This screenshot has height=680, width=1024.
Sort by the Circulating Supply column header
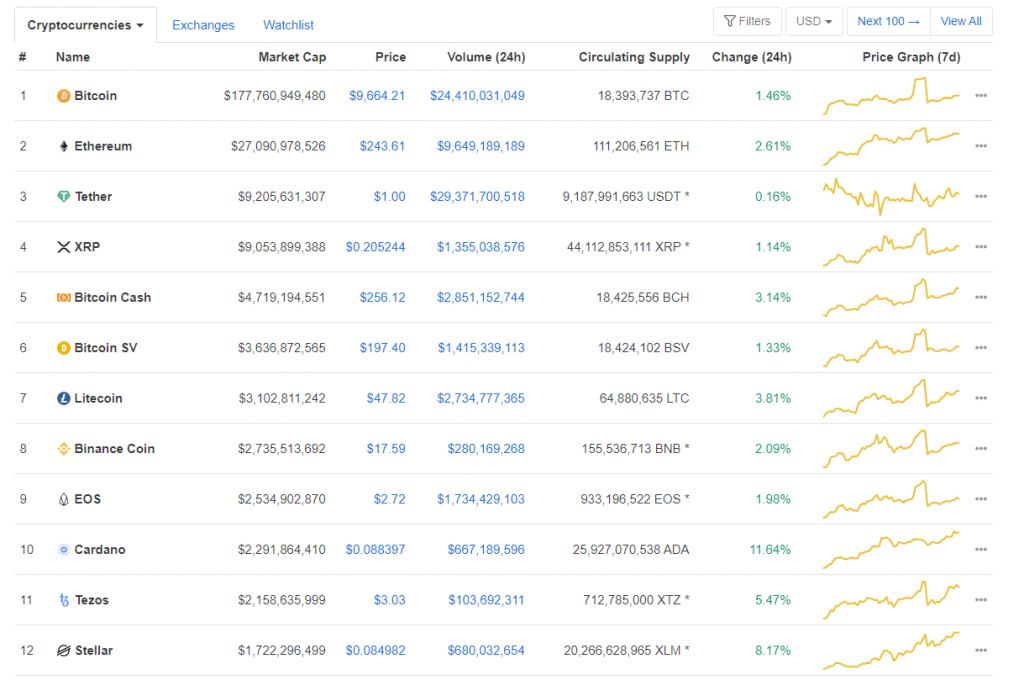click(633, 57)
